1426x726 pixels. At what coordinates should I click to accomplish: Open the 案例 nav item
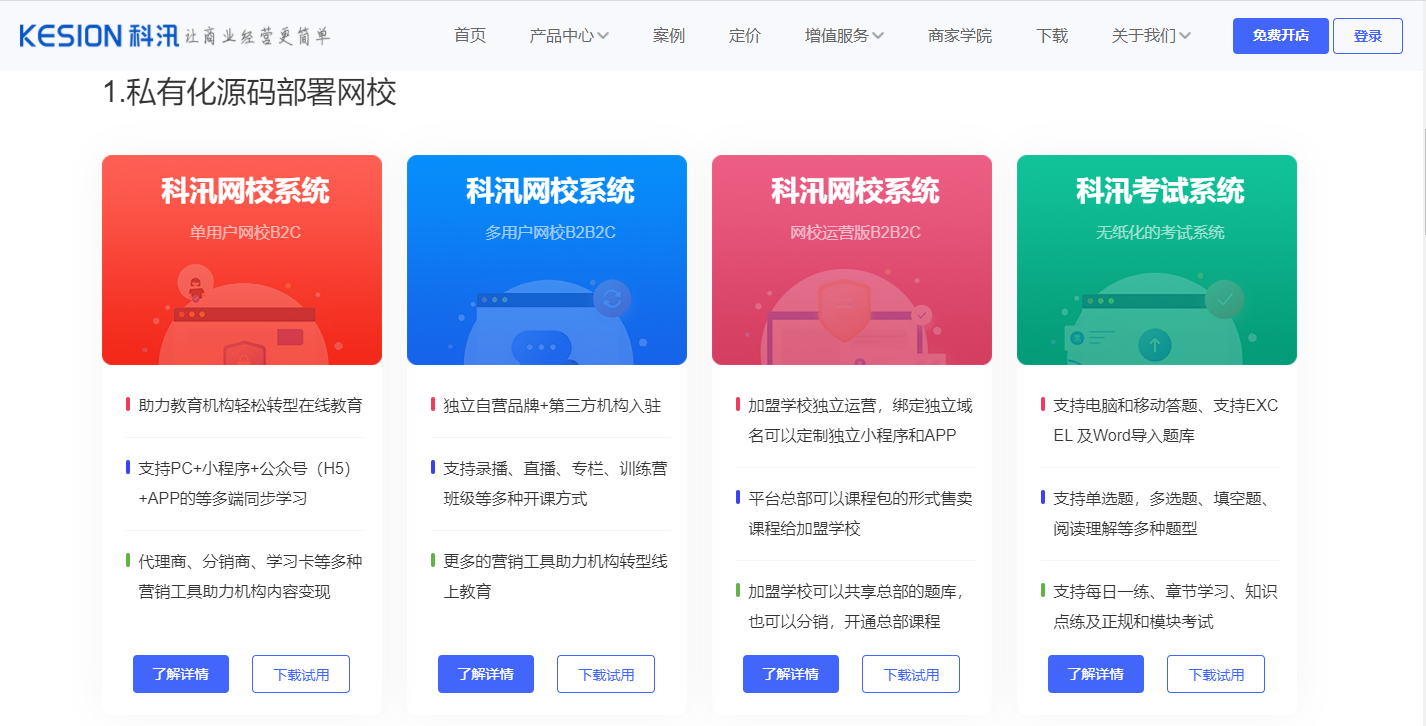(x=668, y=36)
